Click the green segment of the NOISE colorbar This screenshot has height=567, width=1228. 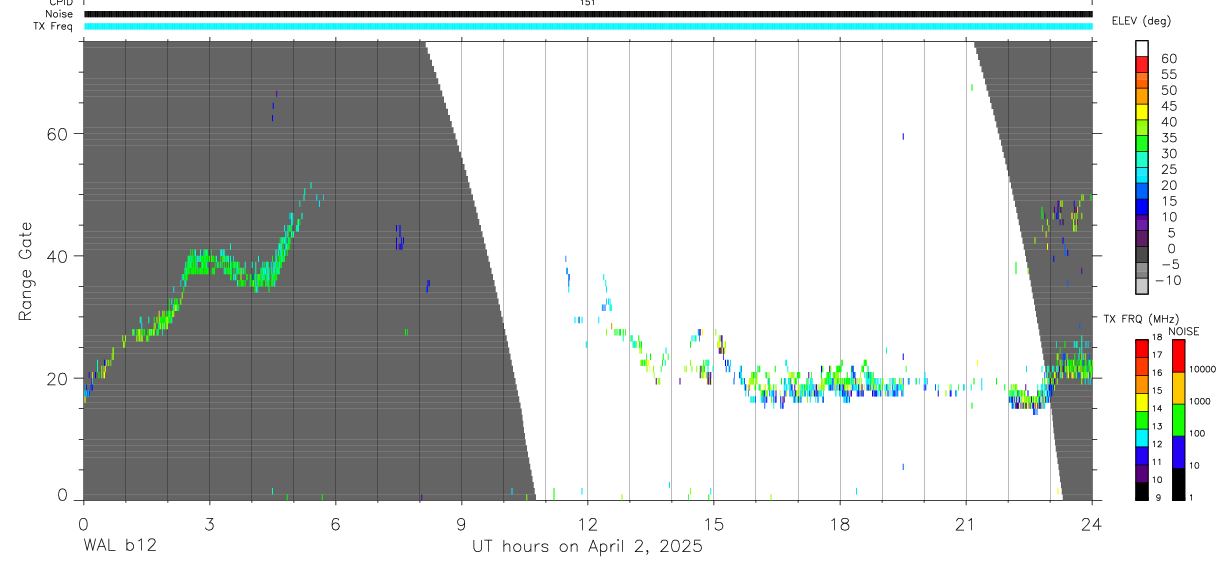tap(1177, 419)
